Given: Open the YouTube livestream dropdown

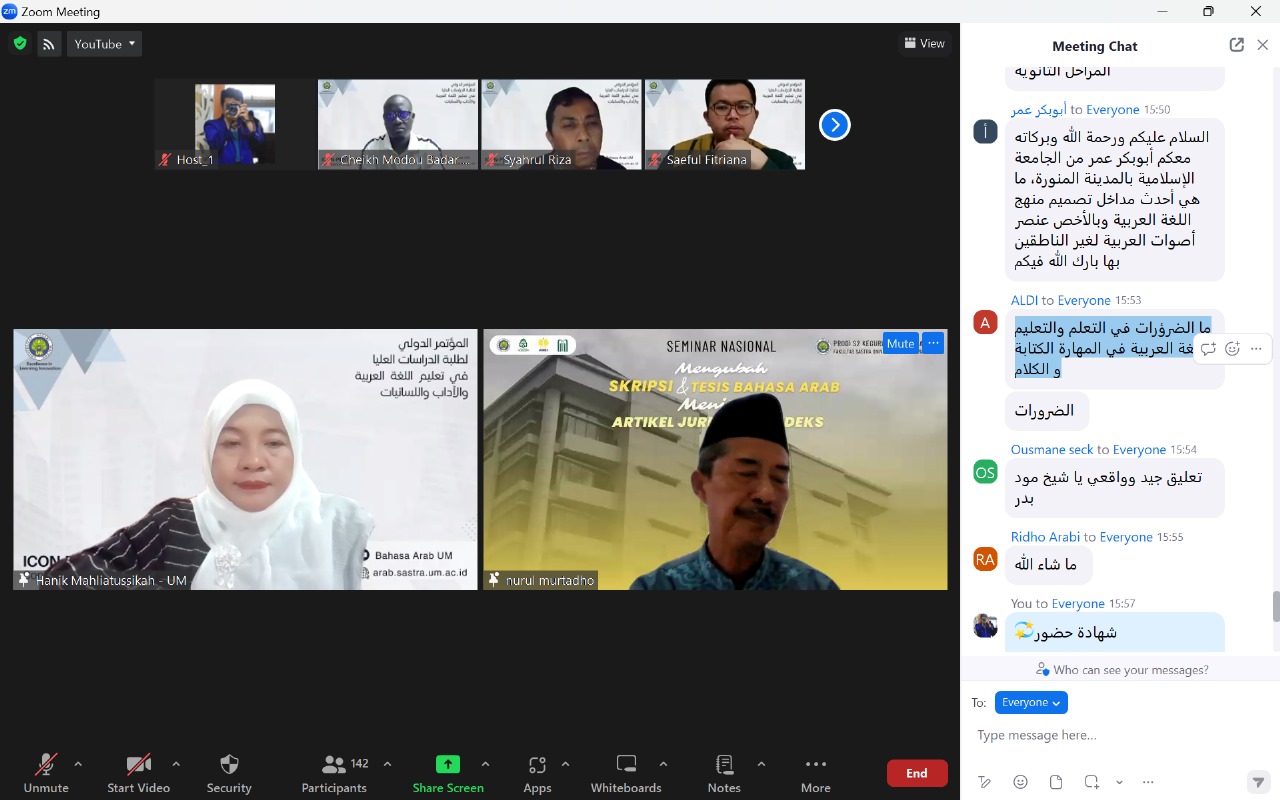Looking at the screenshot, I should 104,44.
